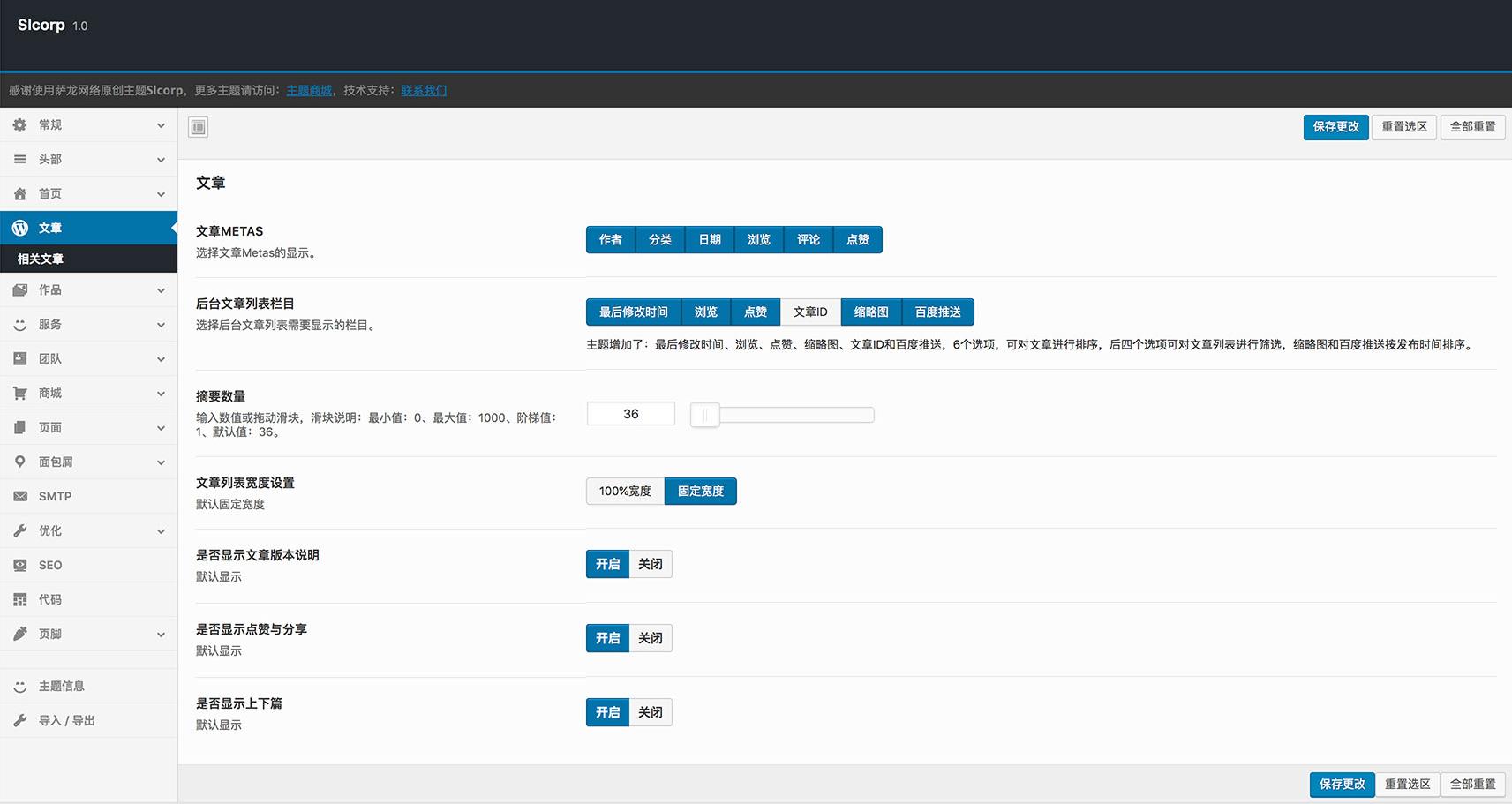Turn off 是否显示文章版本说明 with 关闭
The width and height of the screenshot is (1512, 804).
[x=651, y=564]
